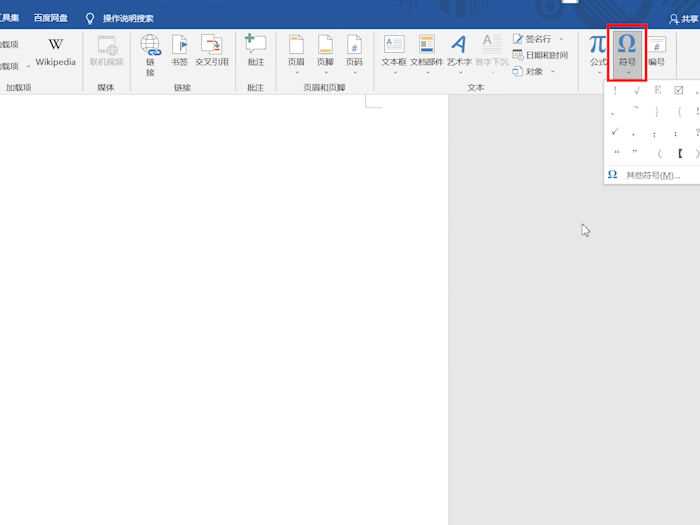The image size is (700, 525).
Task: Click the 共享 share button
Action: click(x=684, y=18)
